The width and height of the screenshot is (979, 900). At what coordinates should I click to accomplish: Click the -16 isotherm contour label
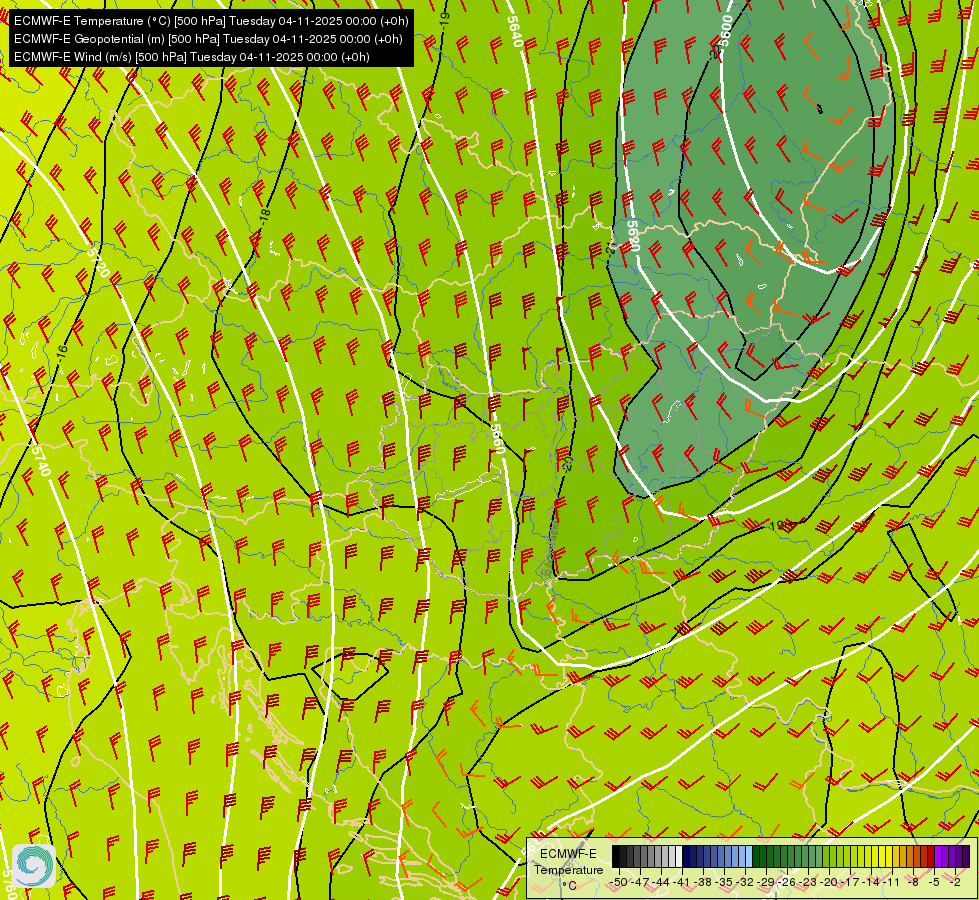61,352
